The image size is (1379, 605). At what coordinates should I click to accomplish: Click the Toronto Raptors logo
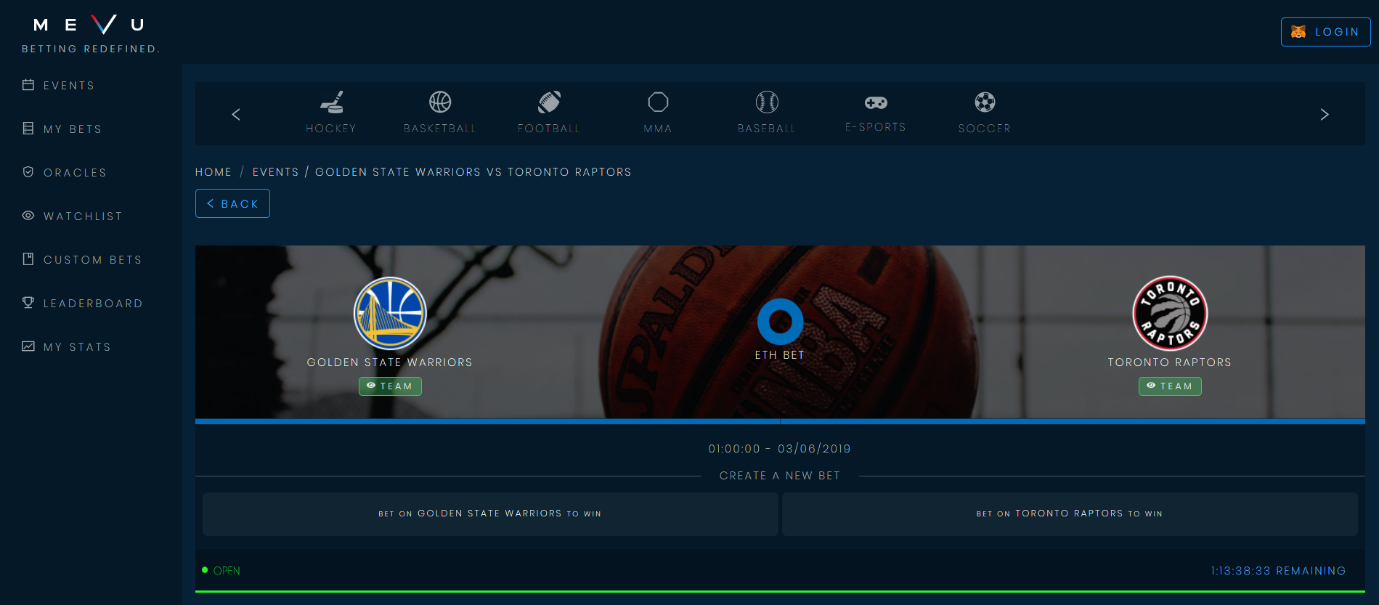[1170, 313]
